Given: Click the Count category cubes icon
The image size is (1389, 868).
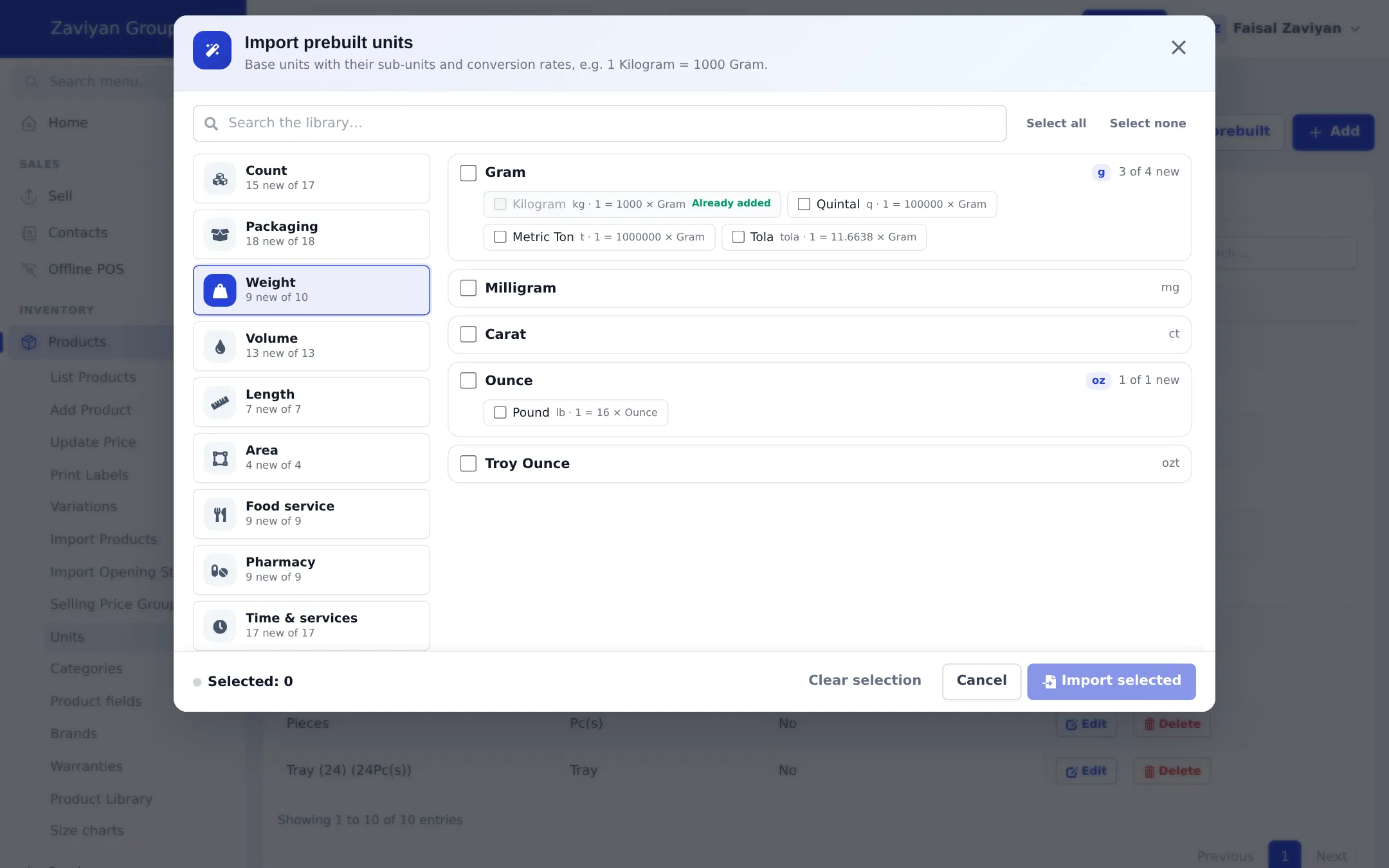Looking at the screenshot, I should 220,179.
